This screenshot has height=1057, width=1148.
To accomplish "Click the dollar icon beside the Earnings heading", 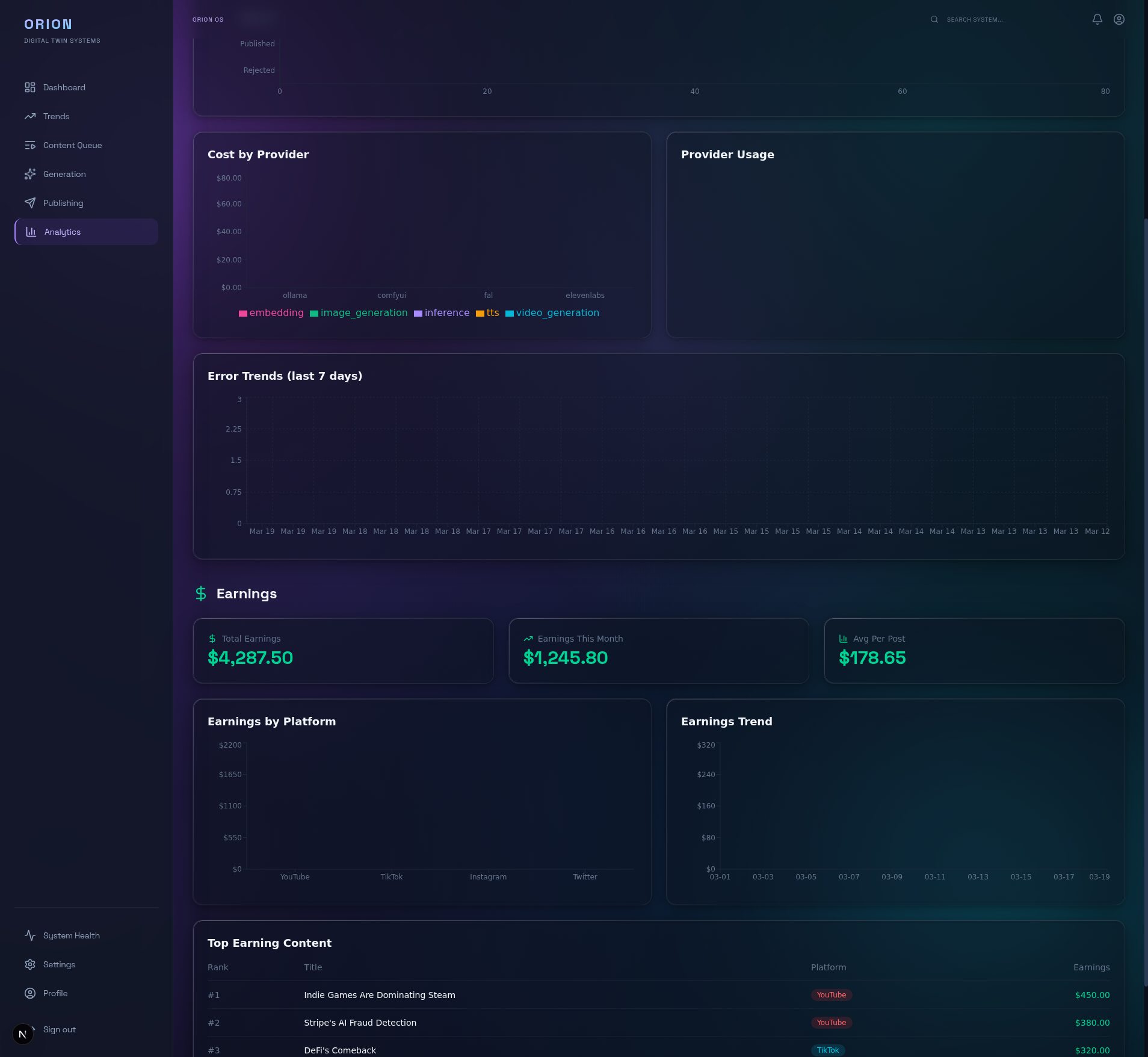I will [x=200, y=594].
